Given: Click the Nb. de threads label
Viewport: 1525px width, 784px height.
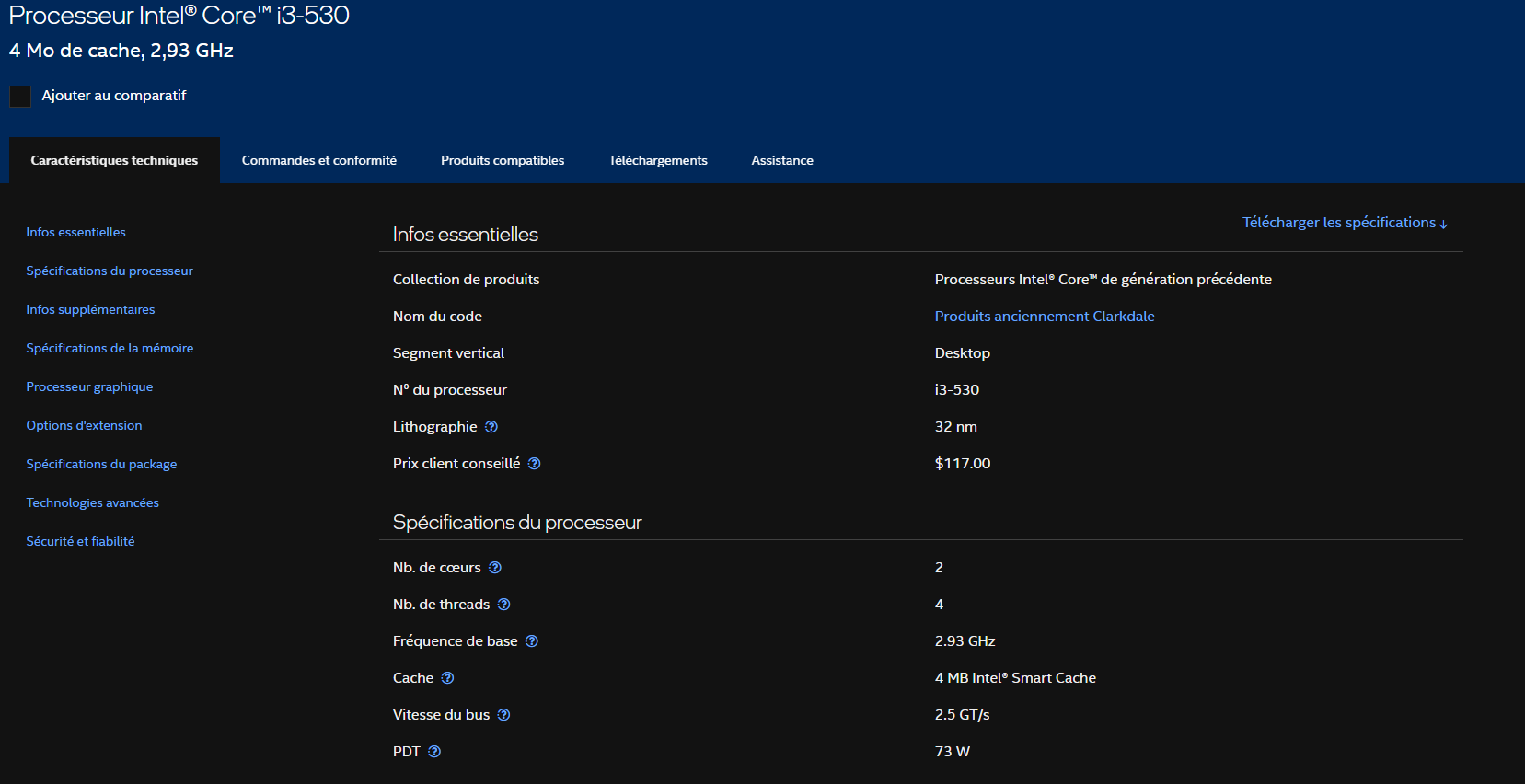Looking at the screenshot, I should [x=441, y=605].
